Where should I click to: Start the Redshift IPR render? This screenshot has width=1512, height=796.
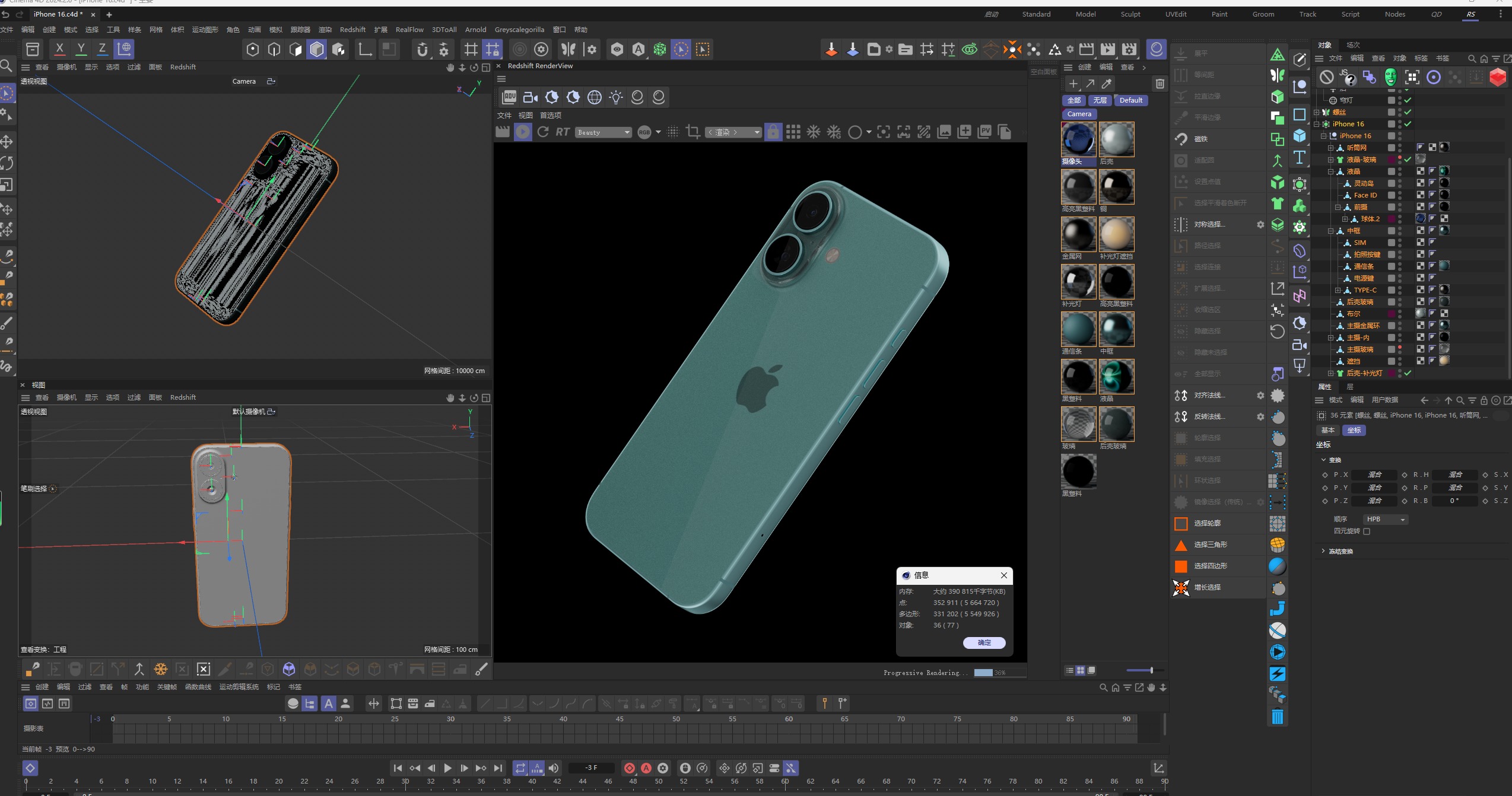click(523, 132)
